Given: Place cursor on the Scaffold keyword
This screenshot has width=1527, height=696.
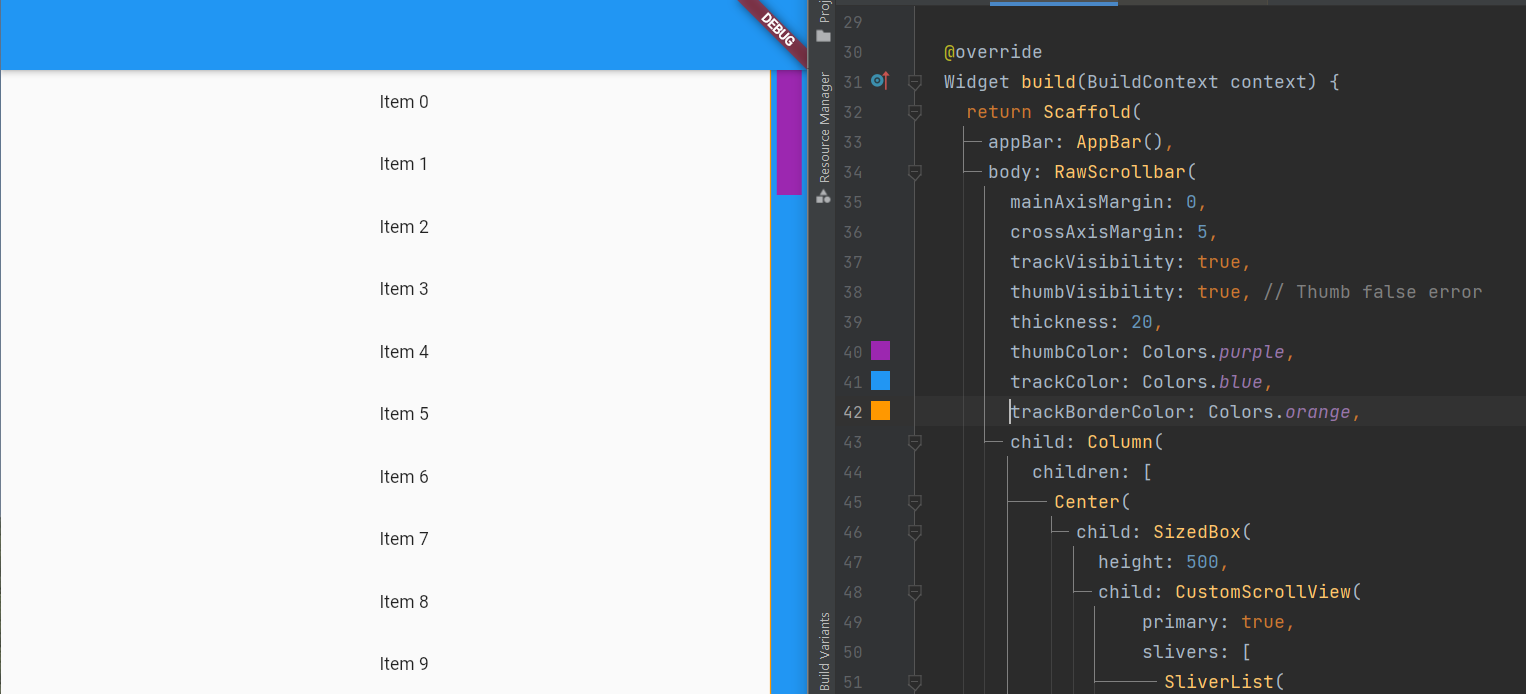Looking at the screenshot, I should point(1087,112).
